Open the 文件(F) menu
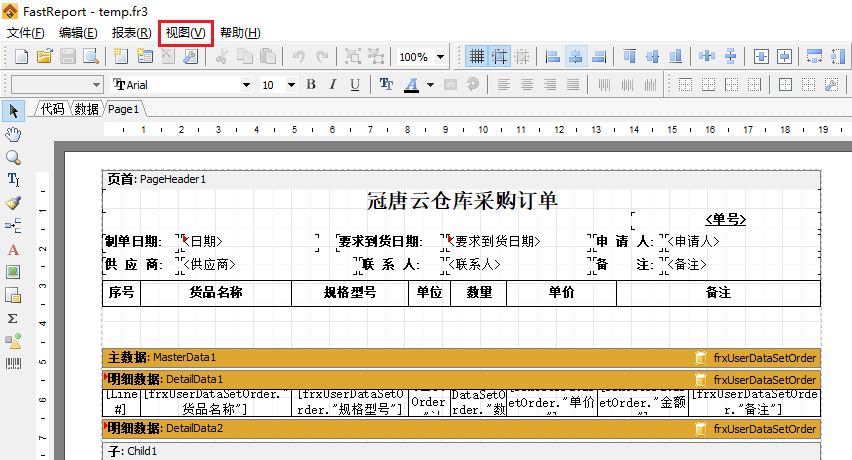 [x=26, y=33]
